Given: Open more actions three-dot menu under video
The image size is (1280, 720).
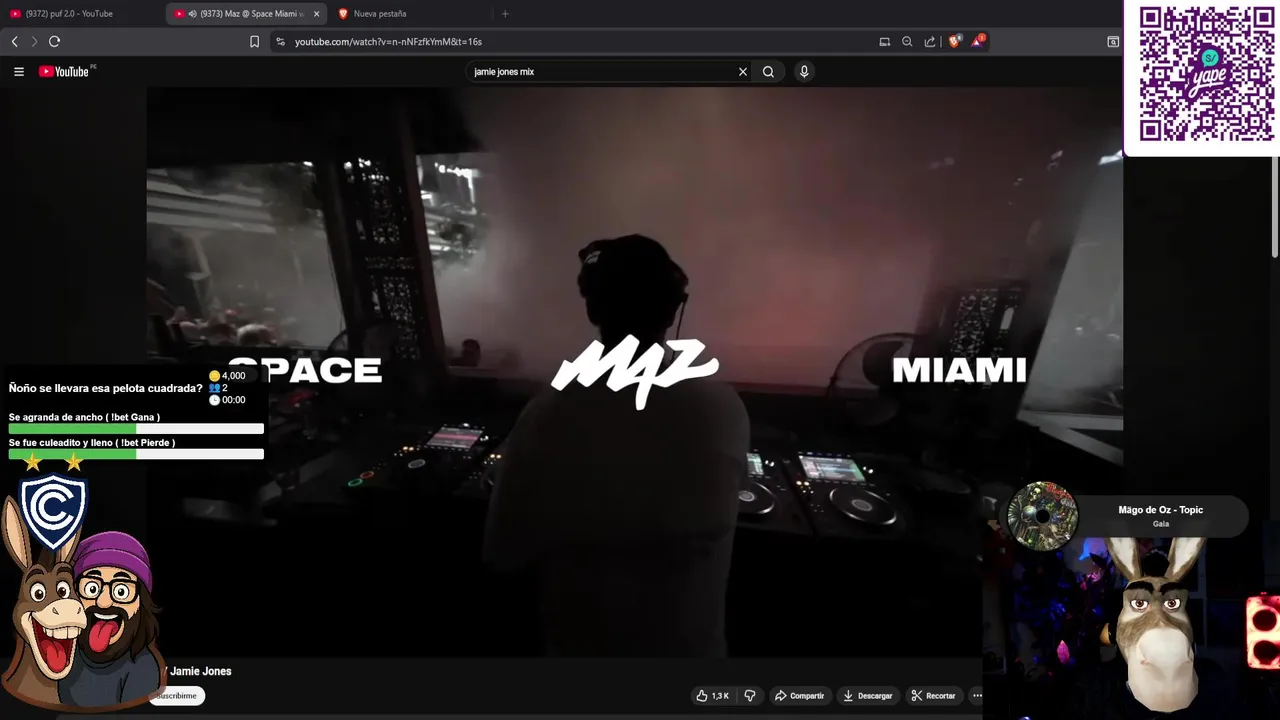Looking at the screenshot, I should point(977,696).
